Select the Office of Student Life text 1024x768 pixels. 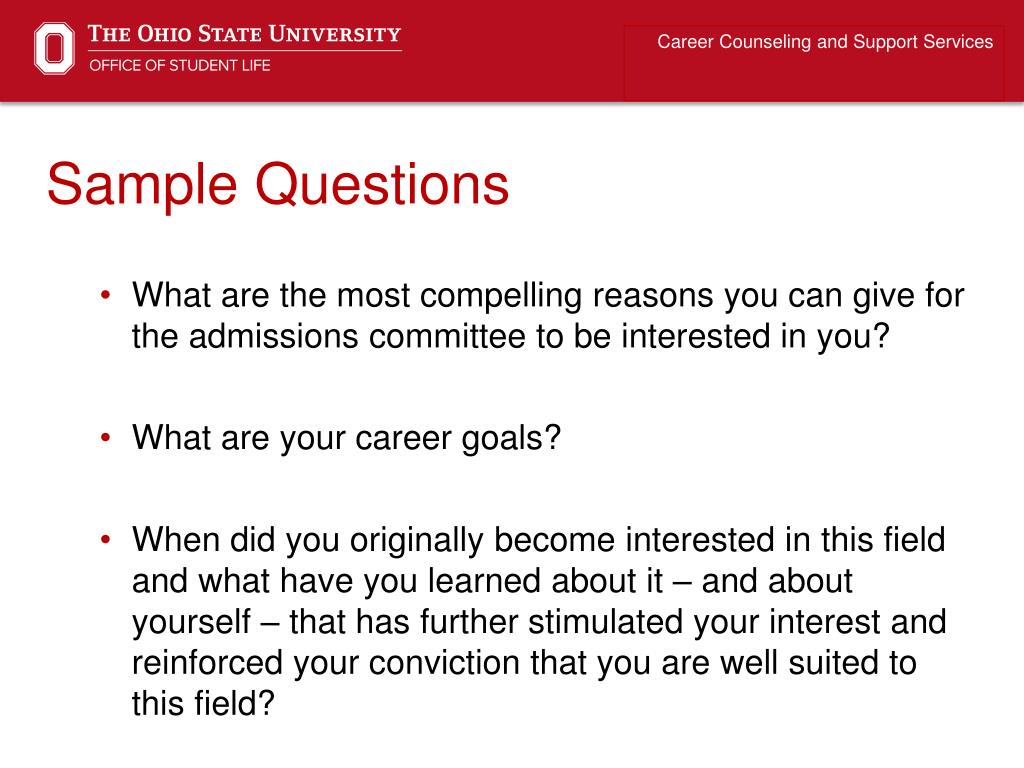point(180,65)
